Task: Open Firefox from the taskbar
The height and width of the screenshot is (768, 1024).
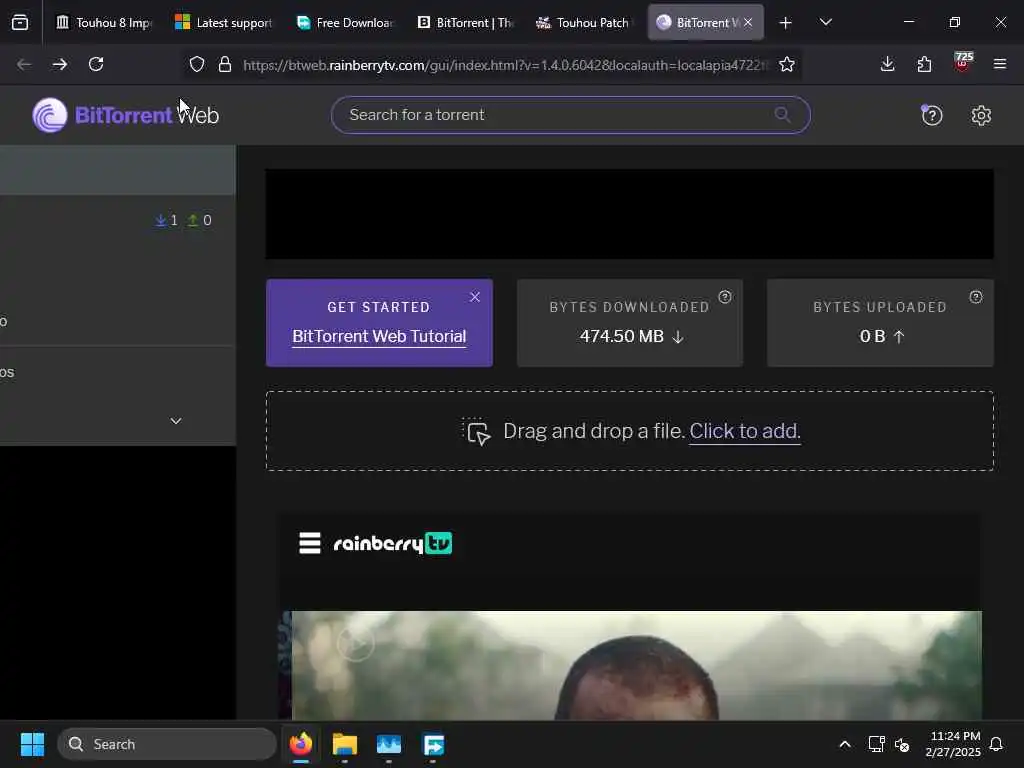Action: pos(300,744)
